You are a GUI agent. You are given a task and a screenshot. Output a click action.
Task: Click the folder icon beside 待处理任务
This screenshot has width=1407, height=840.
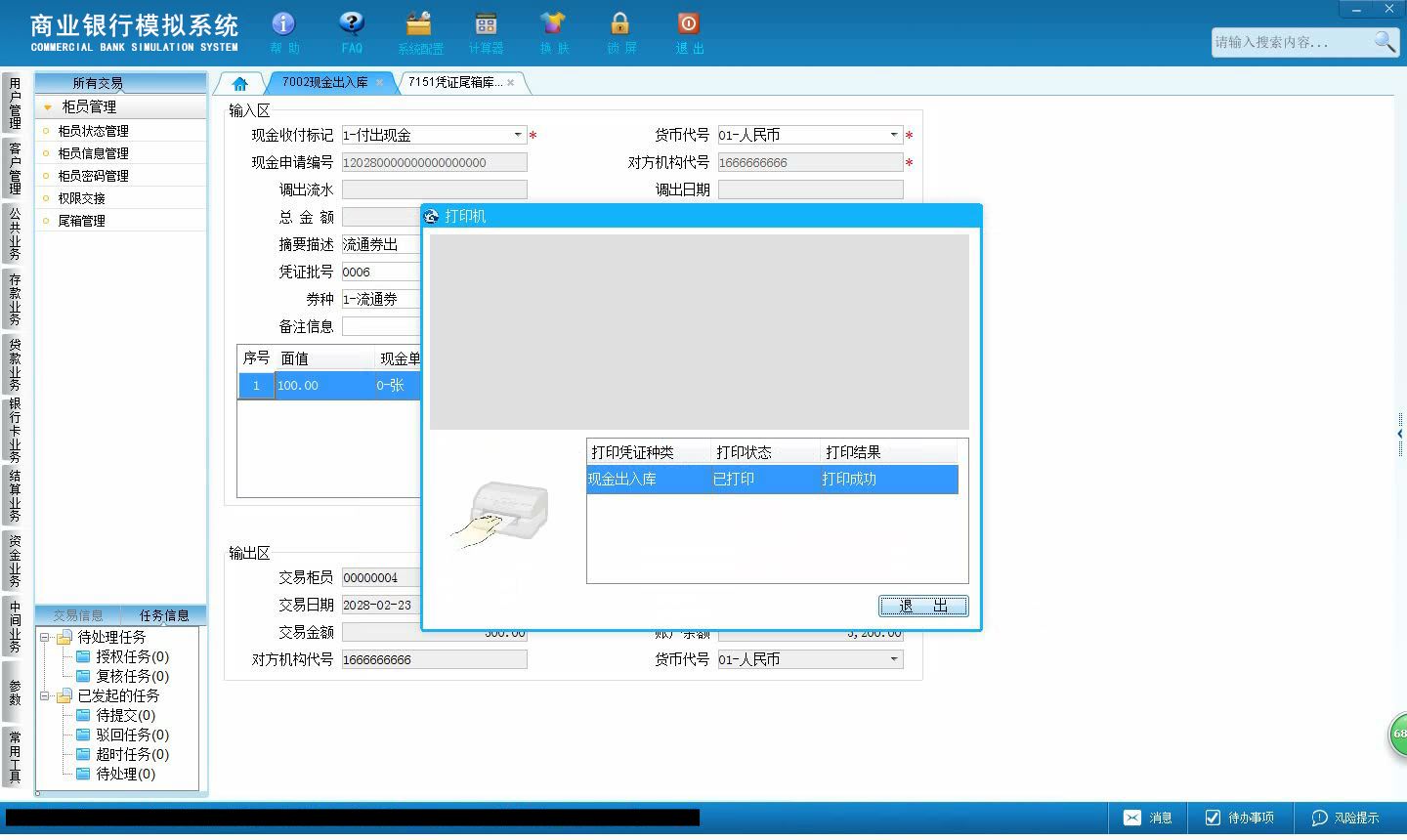[x=64, y=637]
